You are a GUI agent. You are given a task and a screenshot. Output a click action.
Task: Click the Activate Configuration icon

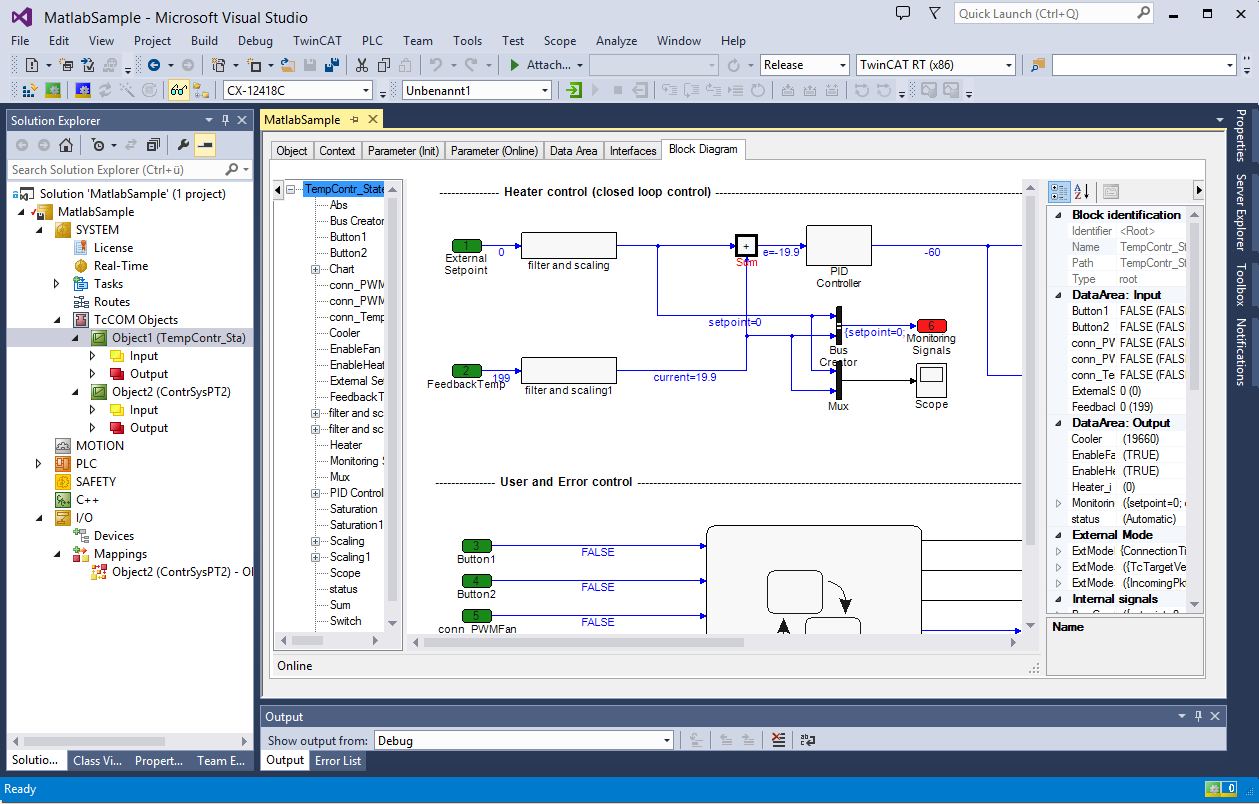(31, 90)
